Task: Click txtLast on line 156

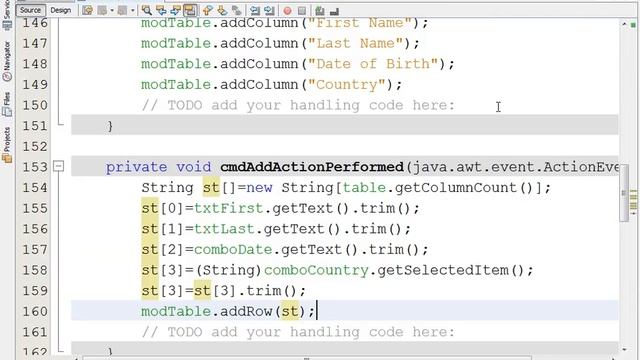Action: [x=224, y=229]
